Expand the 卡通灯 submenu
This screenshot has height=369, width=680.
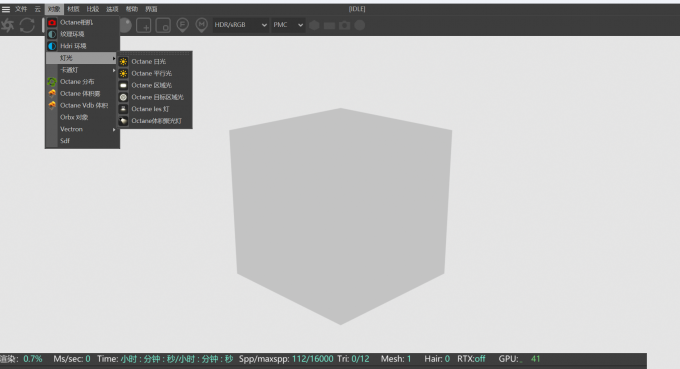click(x=82, y=70)
